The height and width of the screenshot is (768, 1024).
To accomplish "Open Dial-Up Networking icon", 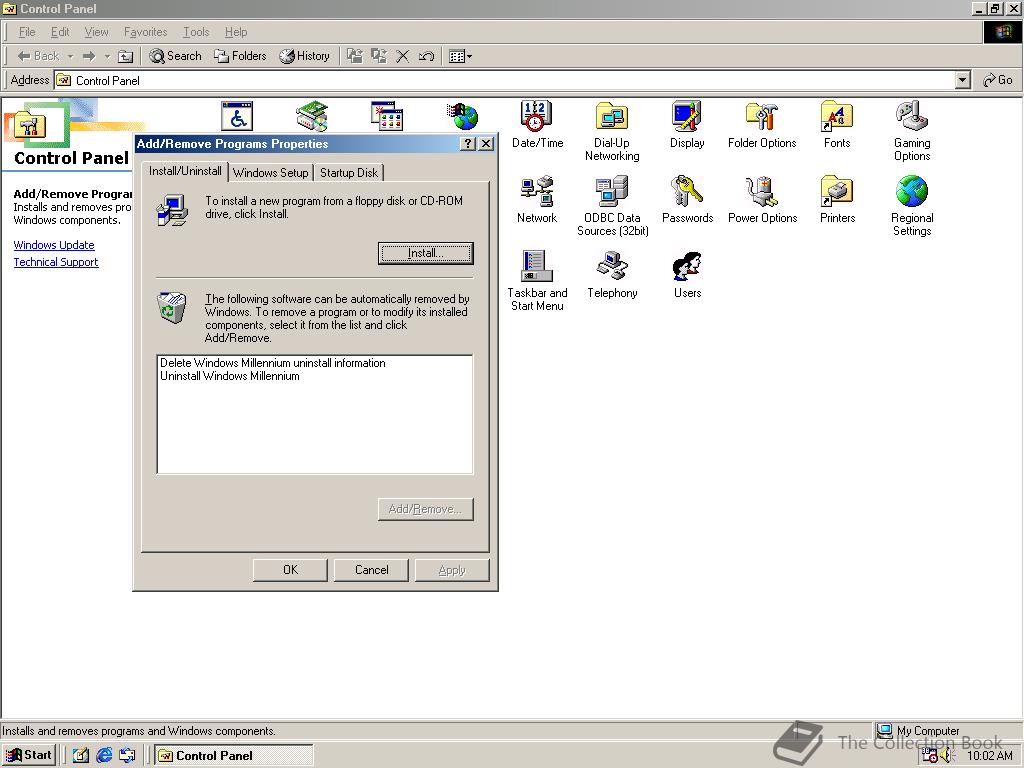I will point(612,131).
